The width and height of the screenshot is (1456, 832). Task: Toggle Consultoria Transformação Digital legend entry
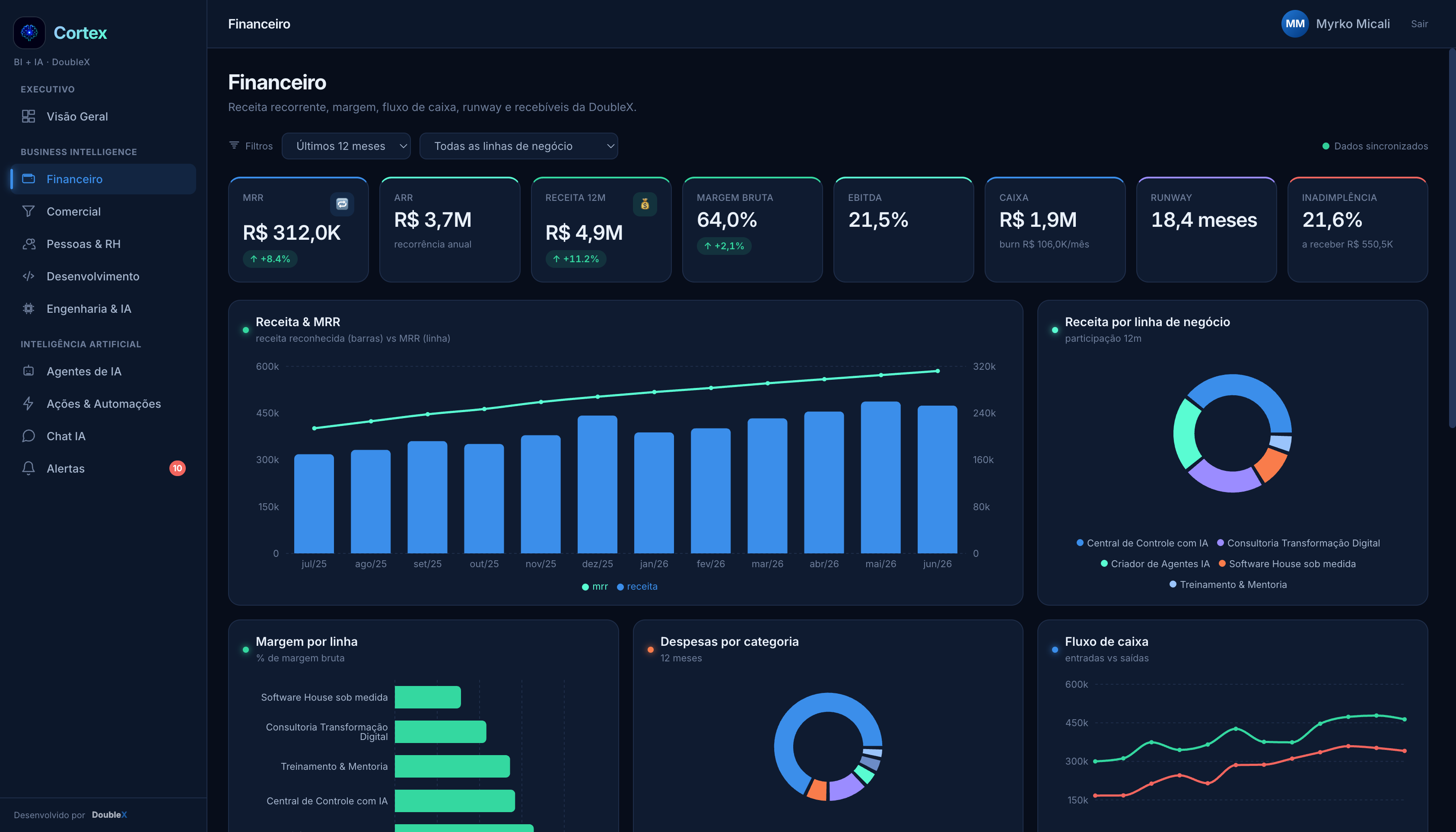[1298, 543]
